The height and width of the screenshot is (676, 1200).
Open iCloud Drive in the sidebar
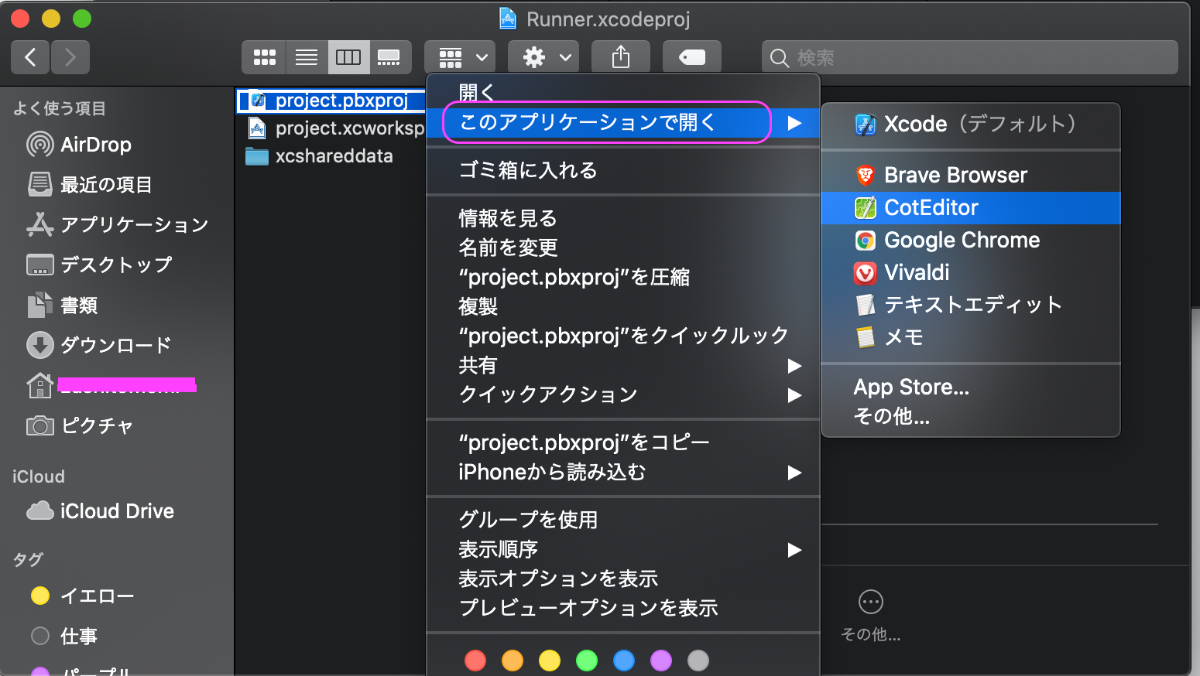click(x=100, y=511)
